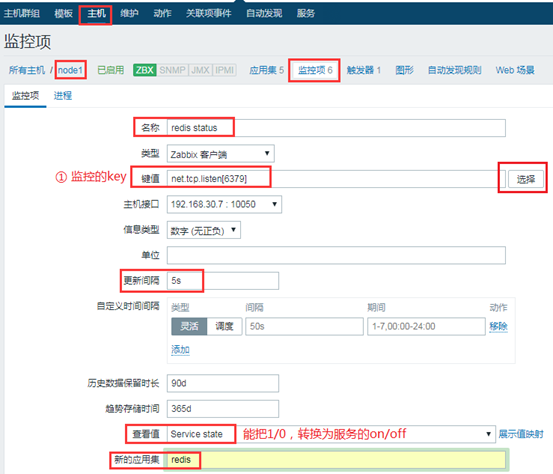Switch to the 进程 tab
553x474 pixels.
(x=63, y=96)
